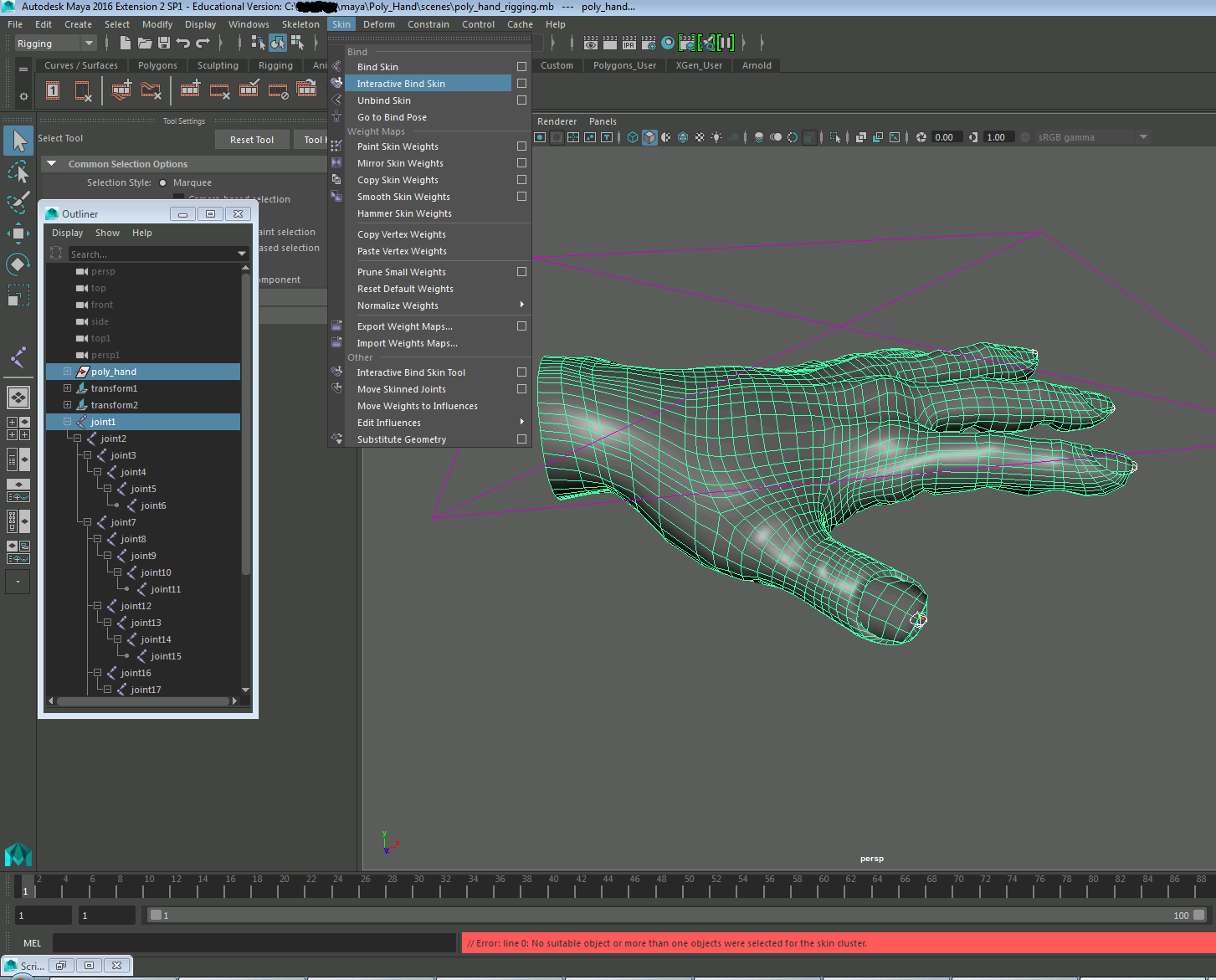Collapse the joint1 hierarchy in Outliner
Image resolution: width=1216 pixels, height=980 pixels.
pyautogui.click(x=67, y=422)
